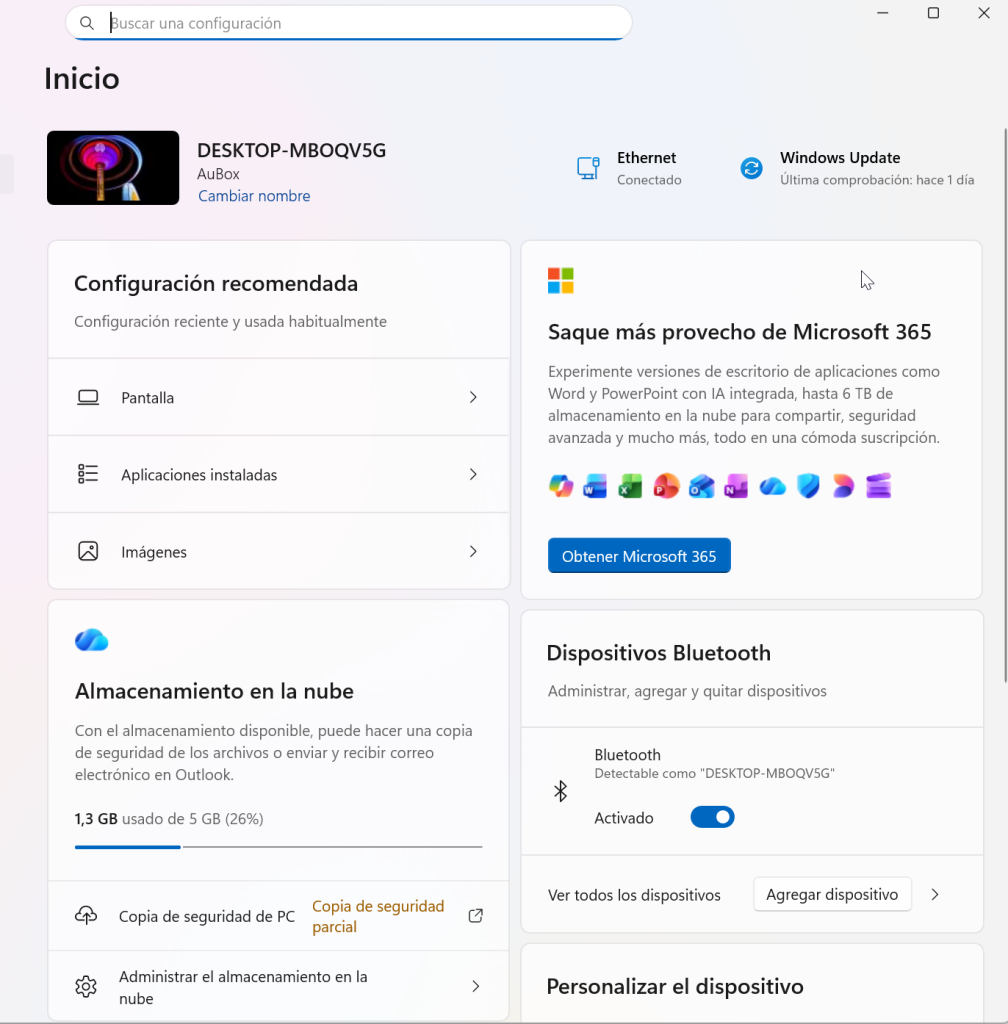
Task: Click Ethernet Conectado status text
Action: pyautogui.click(x=649, y=180)
